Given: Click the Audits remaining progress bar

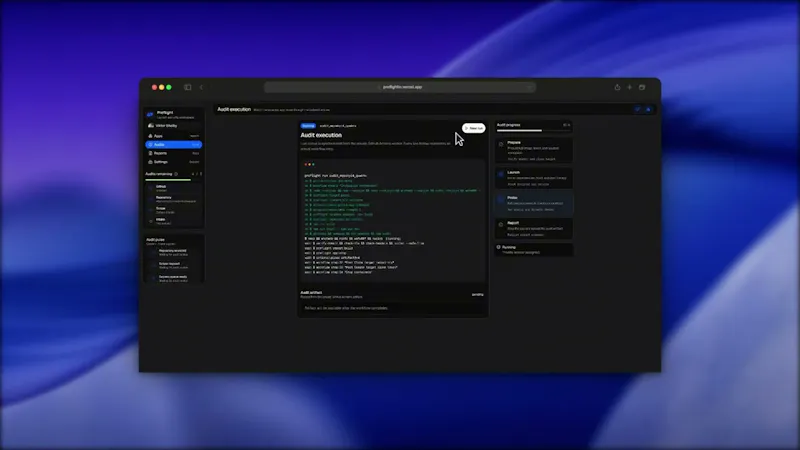Looking at the screenshot, I should (x=173, y=180).
